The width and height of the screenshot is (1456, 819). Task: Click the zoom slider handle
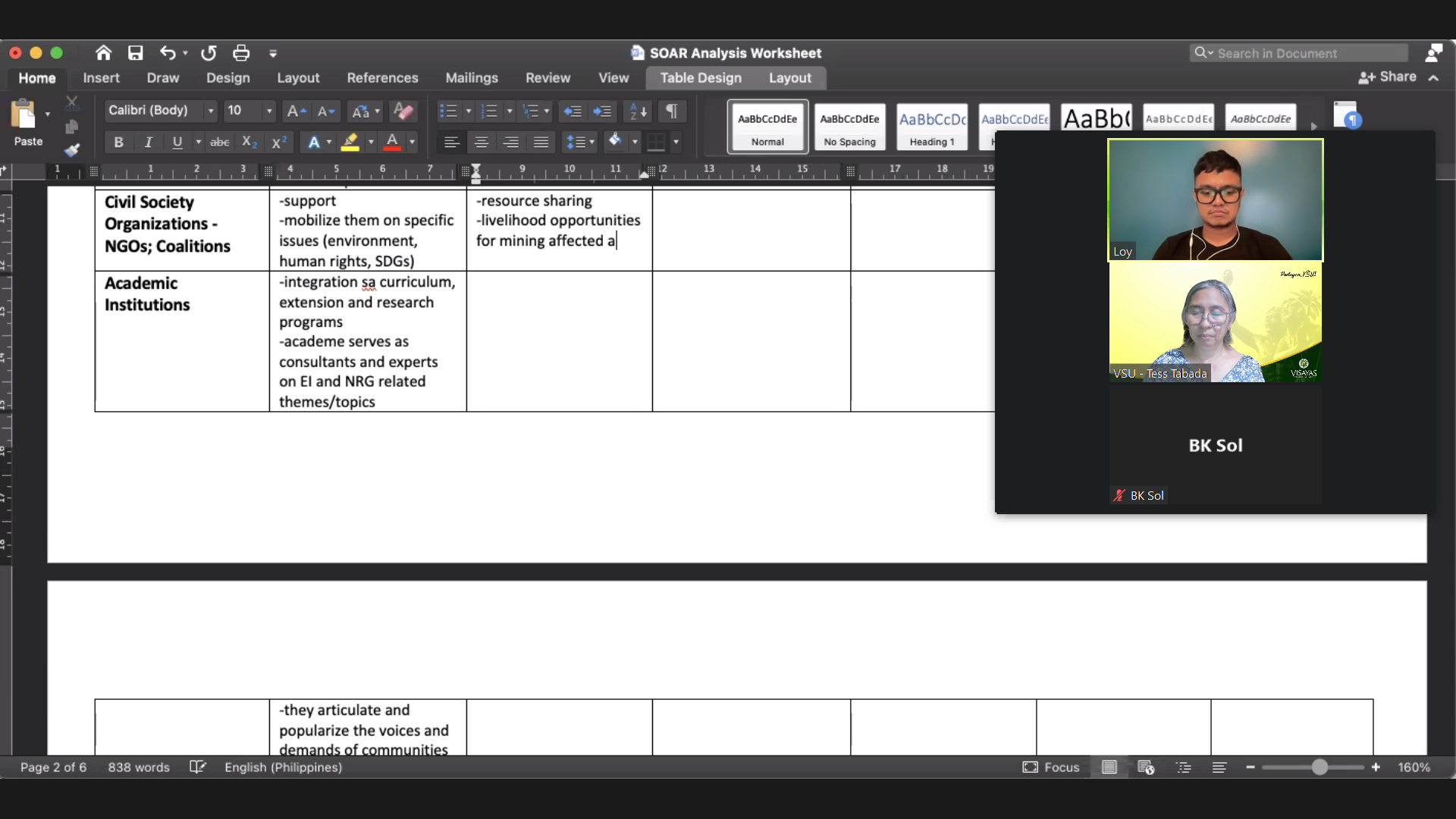pos(1319,767)
